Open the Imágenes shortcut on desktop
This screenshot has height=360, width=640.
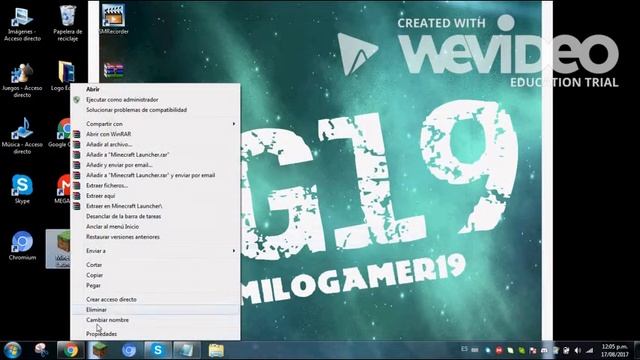tap(22, 24)
